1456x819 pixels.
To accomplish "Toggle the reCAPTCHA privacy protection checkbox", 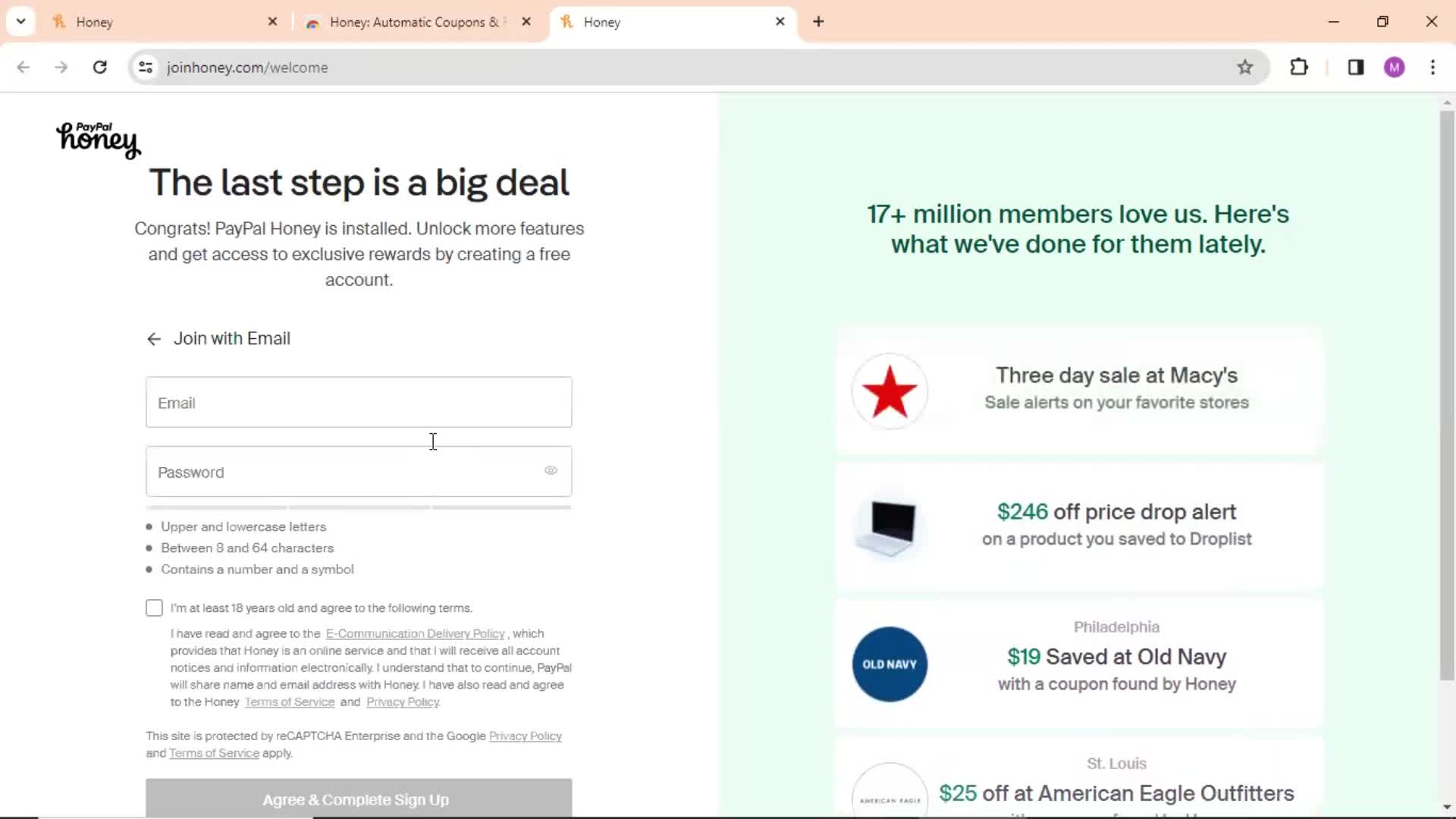I will [x=155, y=607].
